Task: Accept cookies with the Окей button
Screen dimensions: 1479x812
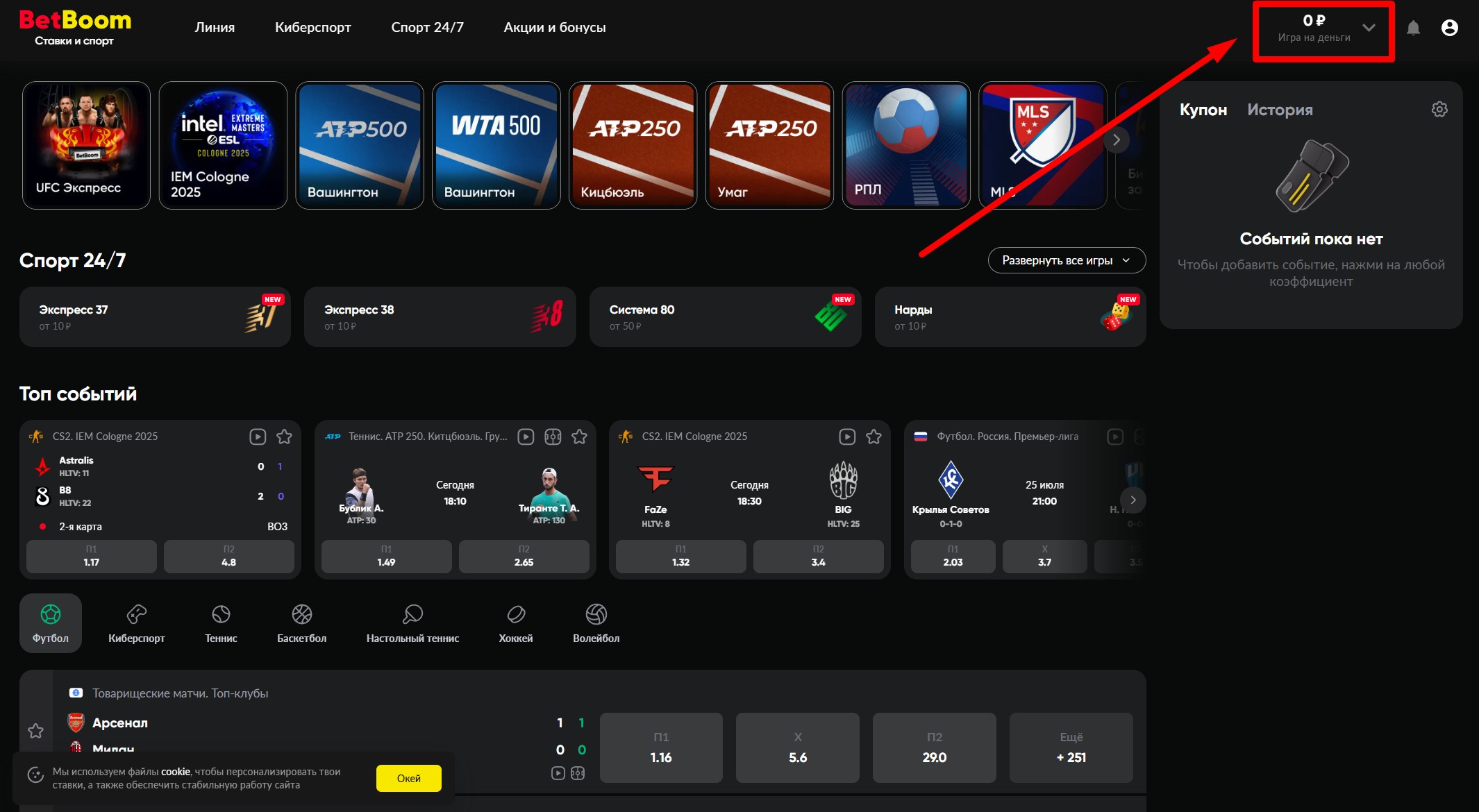Action: pos(409,778)
